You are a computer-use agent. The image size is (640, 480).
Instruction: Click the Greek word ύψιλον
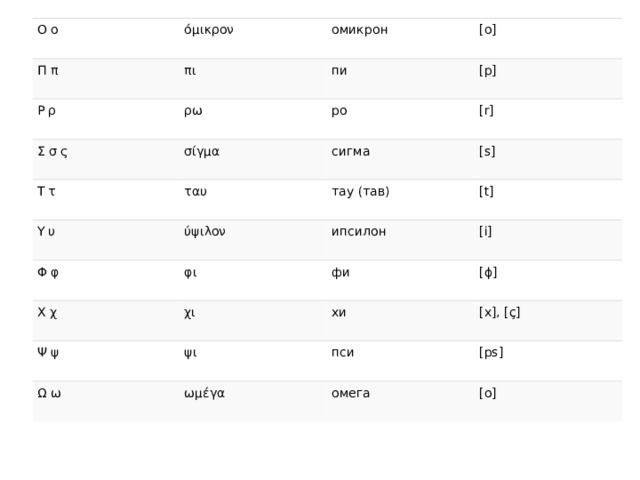[x=204, y=231]
